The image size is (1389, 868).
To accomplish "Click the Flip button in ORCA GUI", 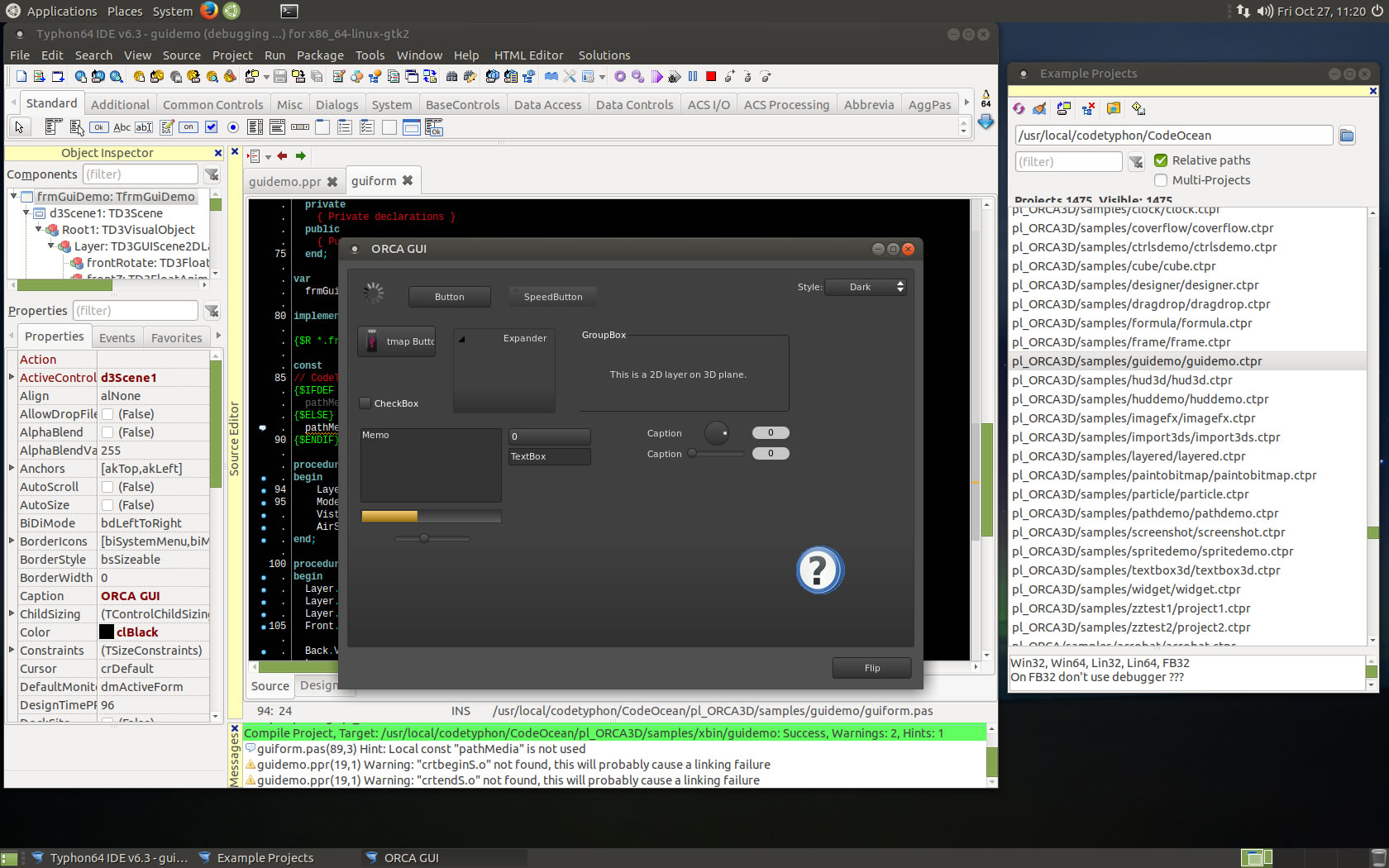I will [872, 668].
